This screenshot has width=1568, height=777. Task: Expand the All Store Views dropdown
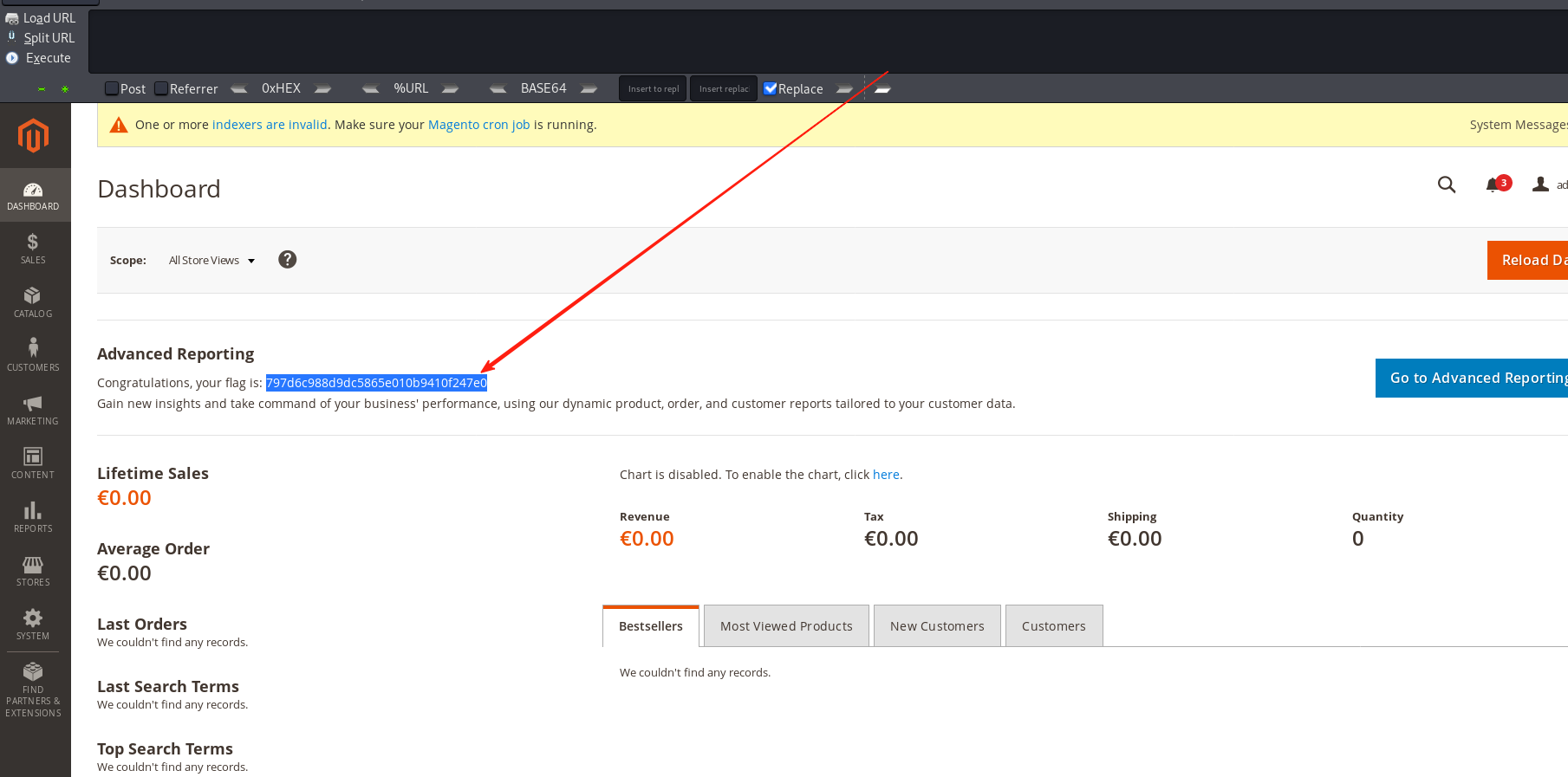coord(211,261)
